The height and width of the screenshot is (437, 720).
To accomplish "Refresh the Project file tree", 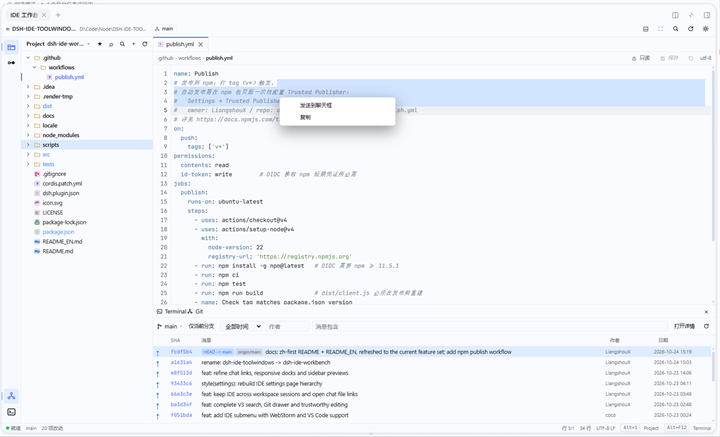I will [145, 44].
